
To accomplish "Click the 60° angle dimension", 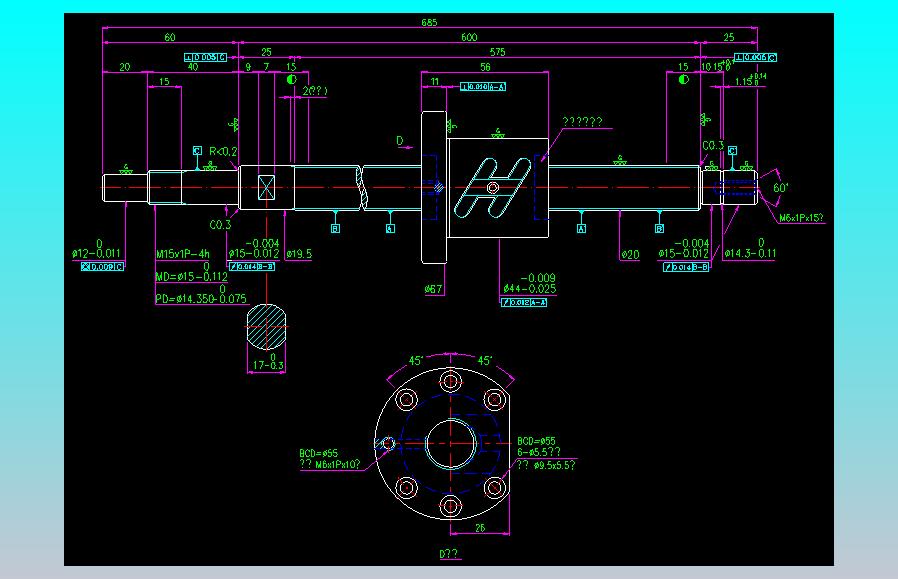I will (x=781, y=188).
